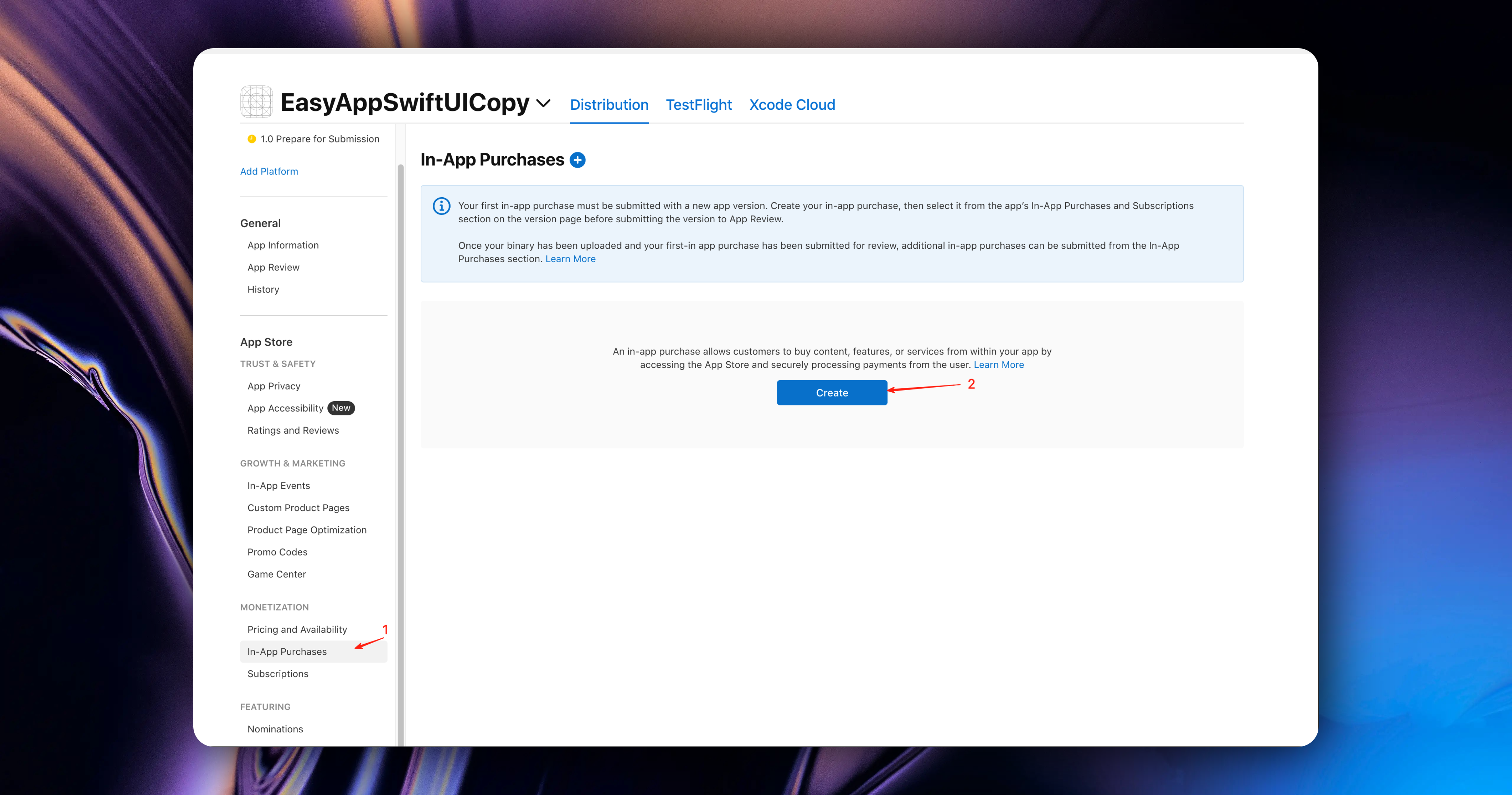
Task: Open the Xcode Cloud tab
Action: (792, 105)
